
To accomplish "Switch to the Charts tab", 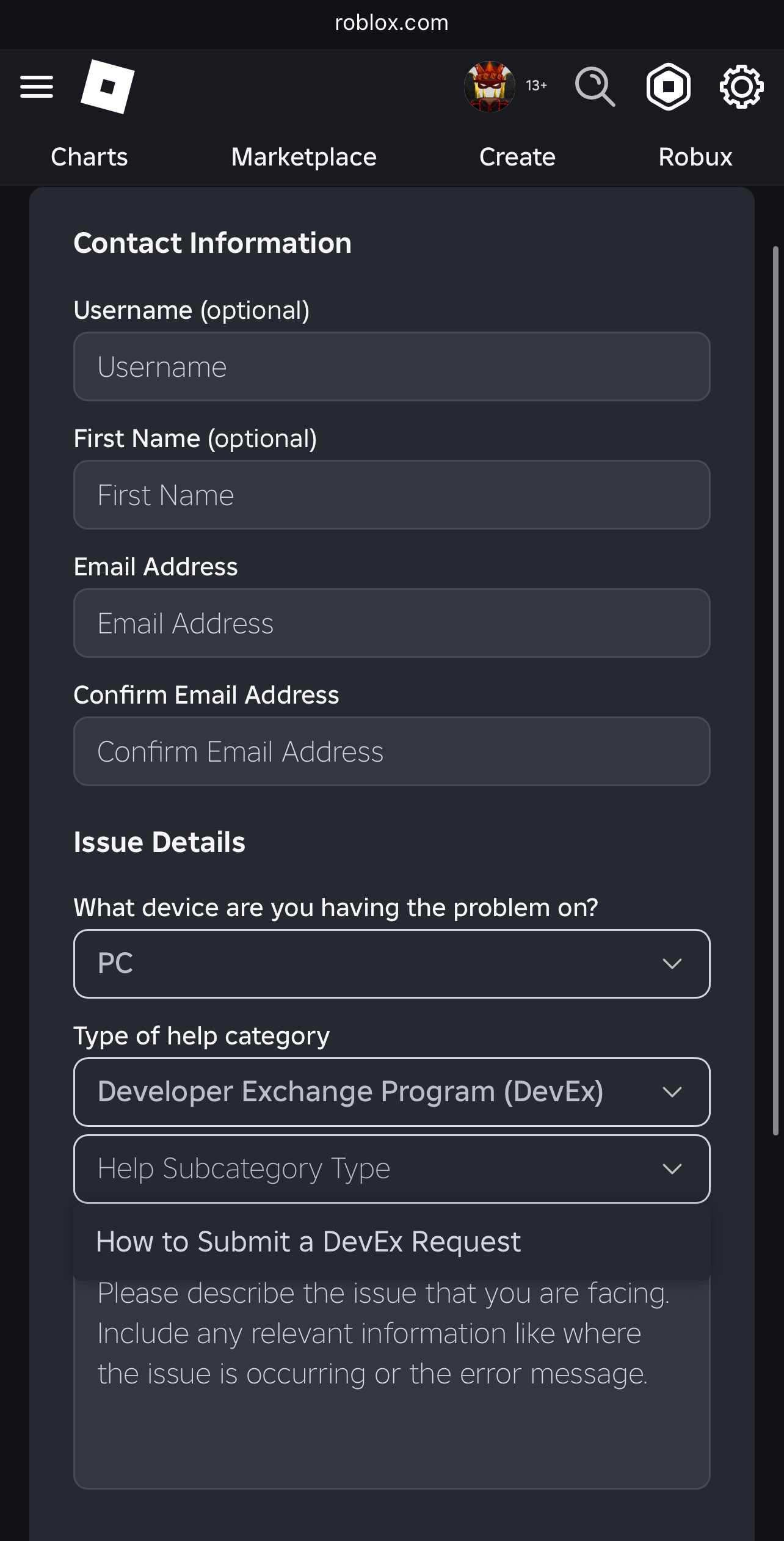I will [89, 157].
